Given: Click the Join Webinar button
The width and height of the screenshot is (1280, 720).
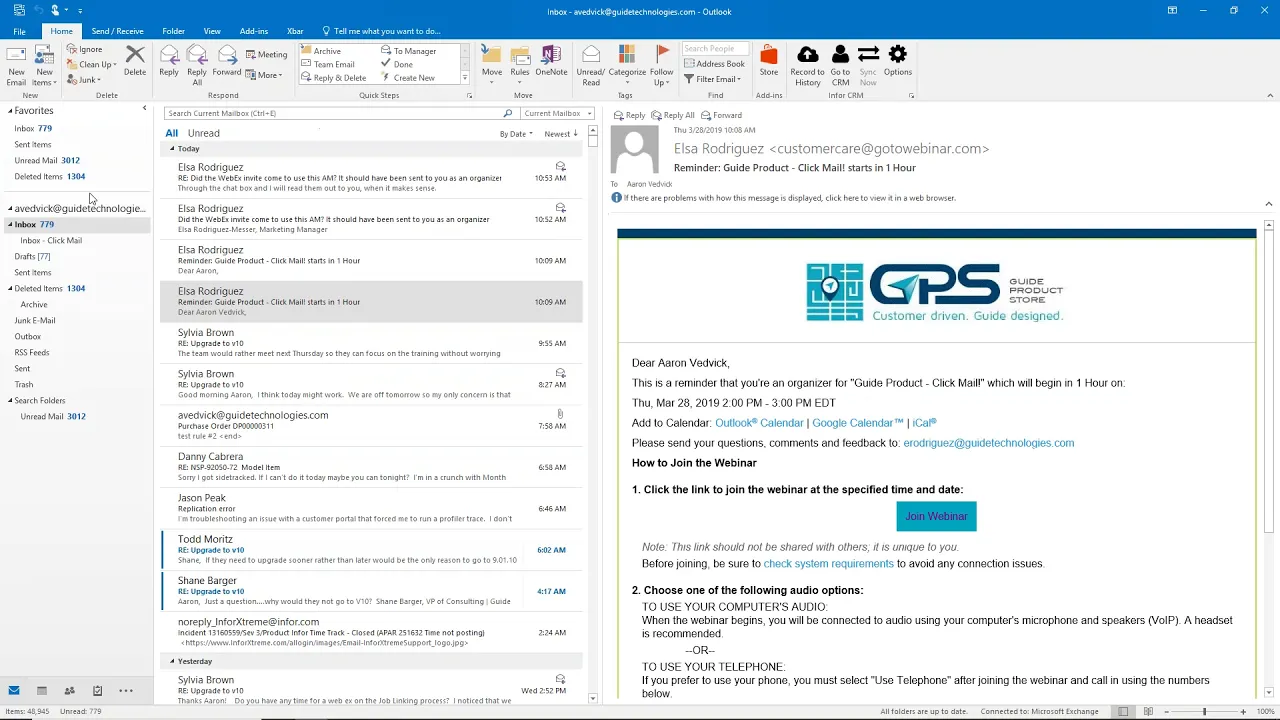Looking at the screenshot, I should click(x=936, y=516).
